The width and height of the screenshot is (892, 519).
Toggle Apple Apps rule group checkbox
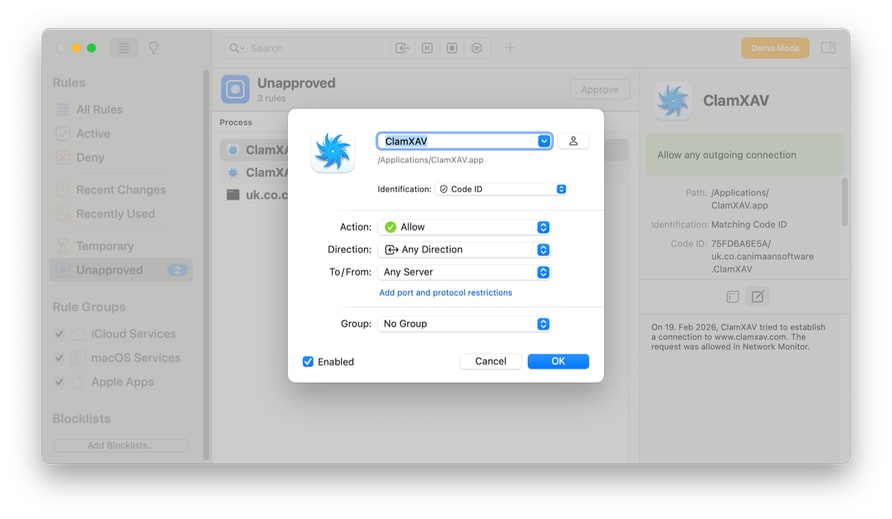59,382
